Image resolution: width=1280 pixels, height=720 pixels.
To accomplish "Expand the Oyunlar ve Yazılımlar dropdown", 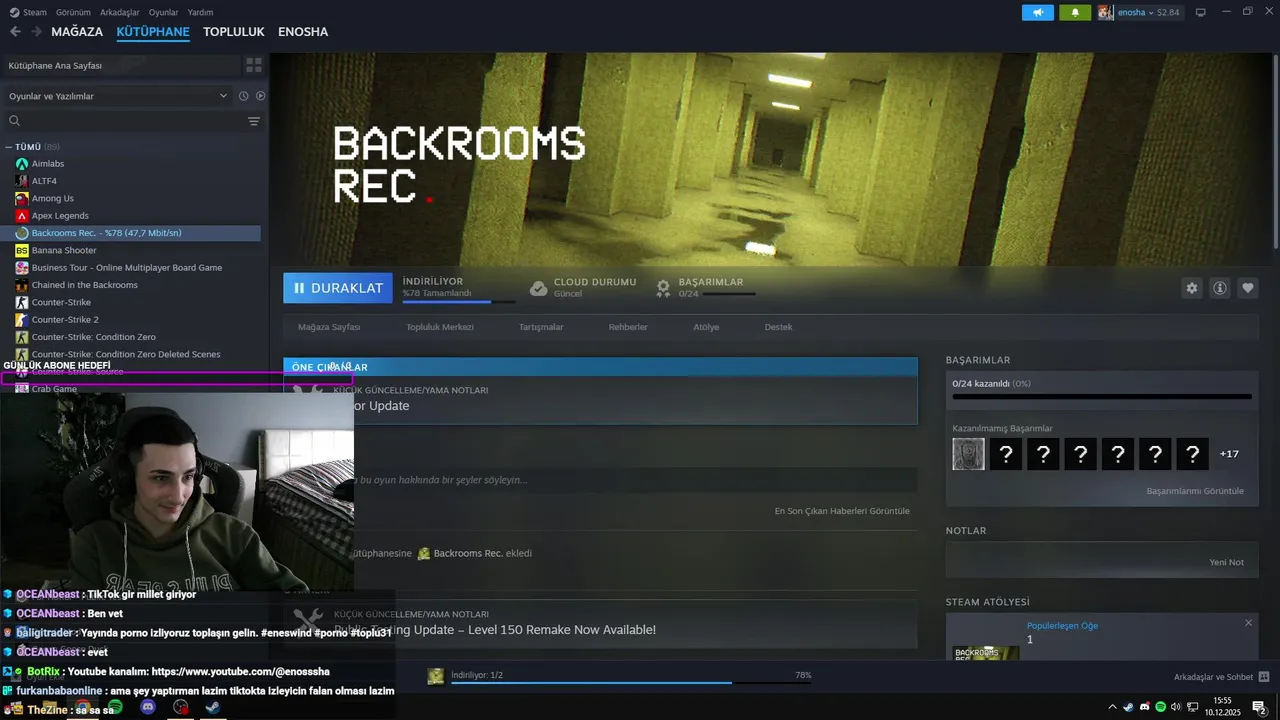I will click(118, 96).
